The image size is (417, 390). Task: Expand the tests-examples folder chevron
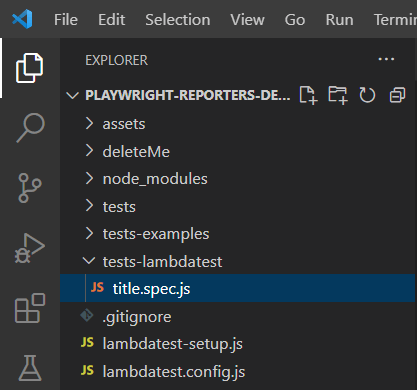coord(89,234)
